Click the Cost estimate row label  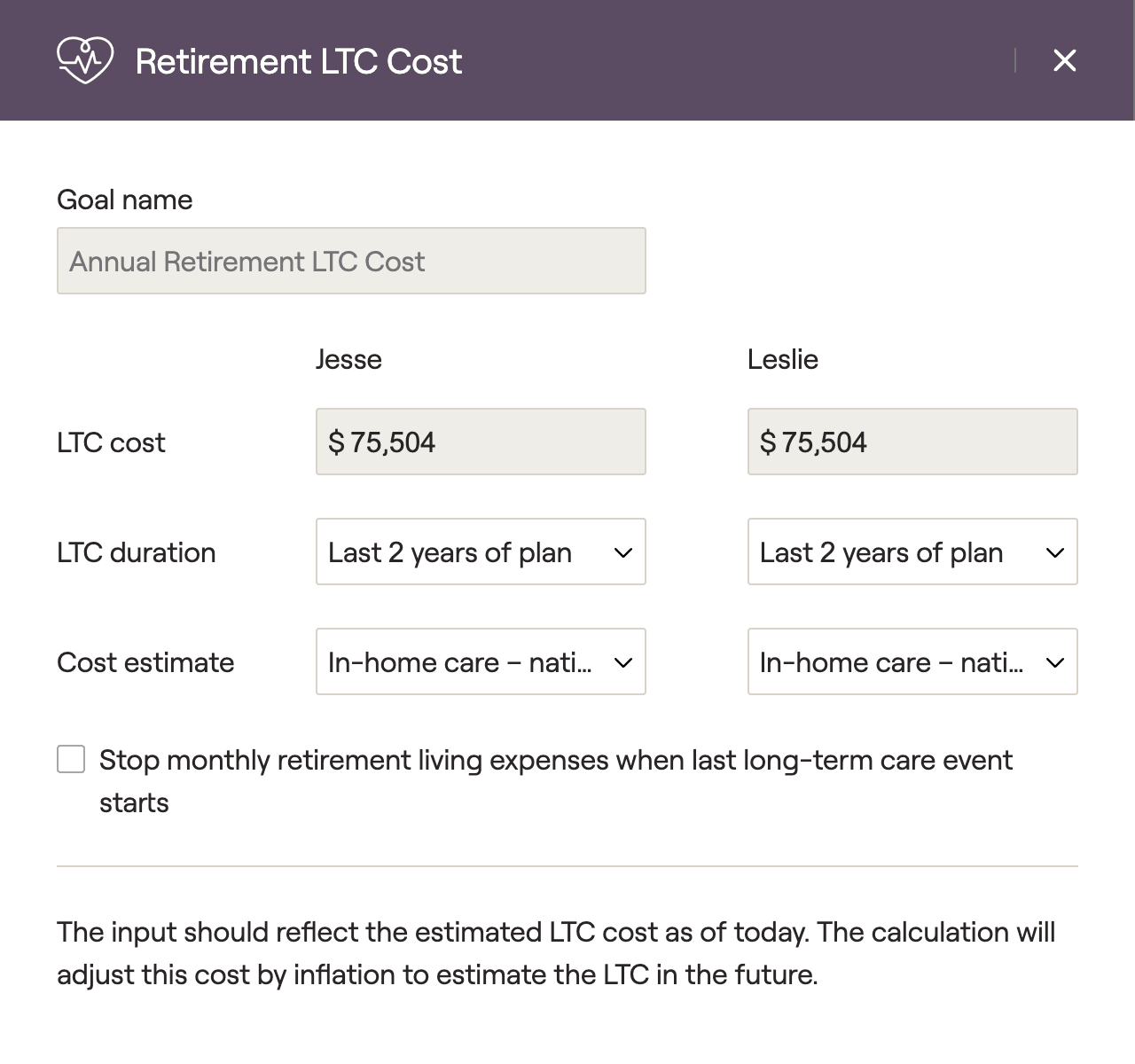[145, 662]
